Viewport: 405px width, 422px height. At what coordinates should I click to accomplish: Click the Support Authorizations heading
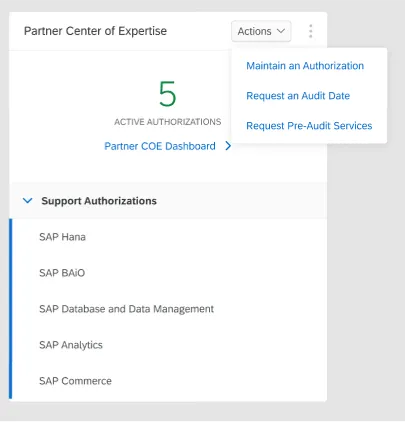[x=99, y=201]
